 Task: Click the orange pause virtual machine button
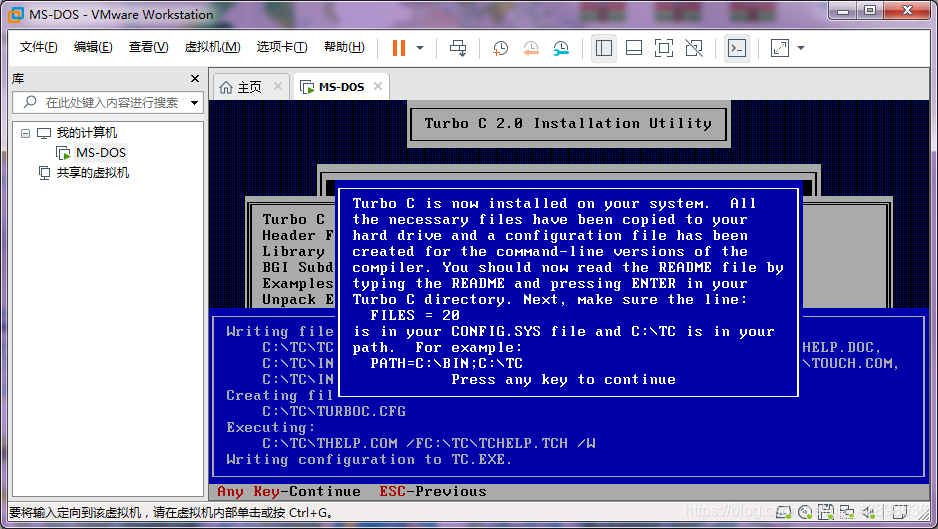coord(398,48)
